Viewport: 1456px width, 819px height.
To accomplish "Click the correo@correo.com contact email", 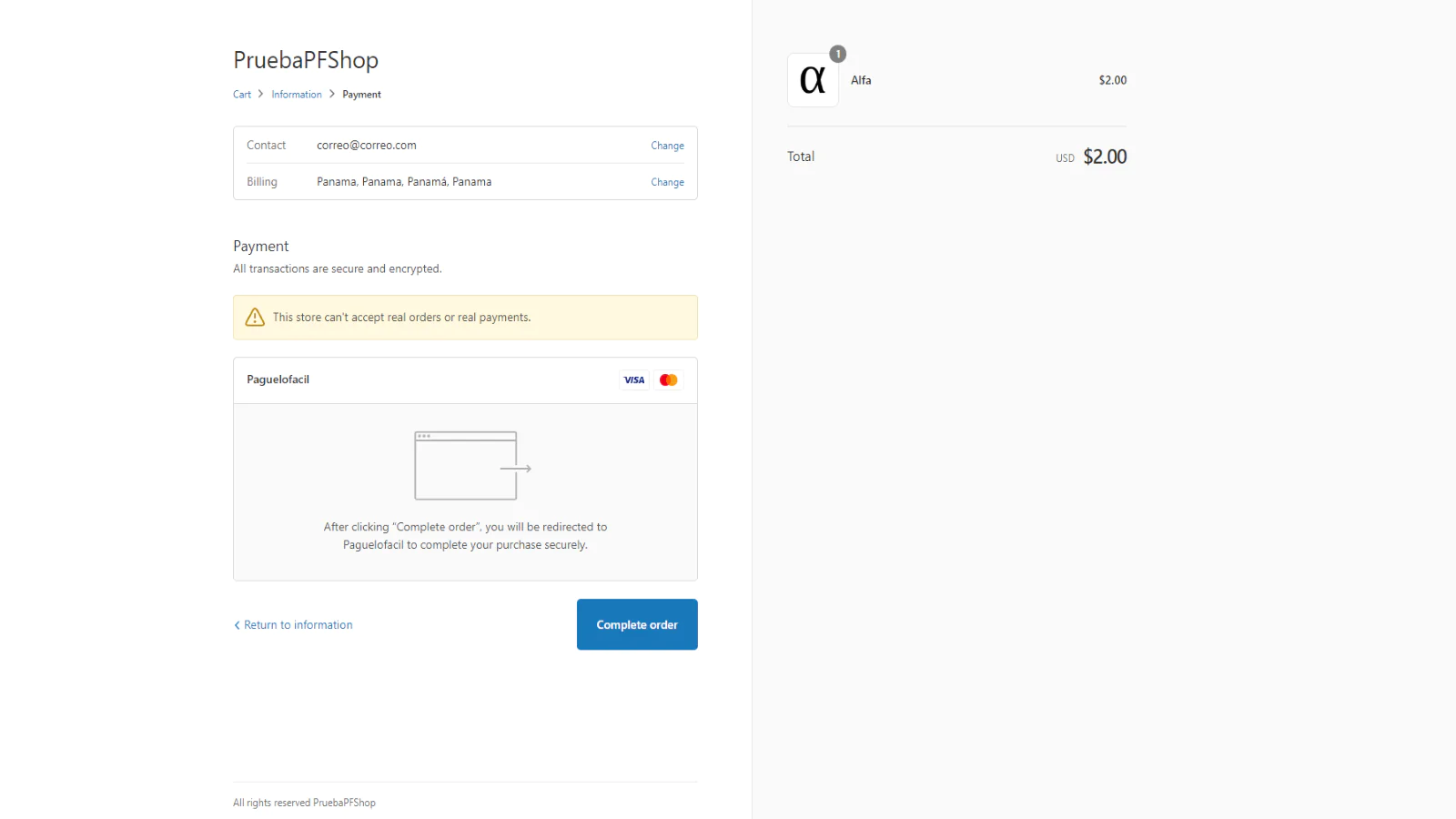I will (x=367, y=146).
